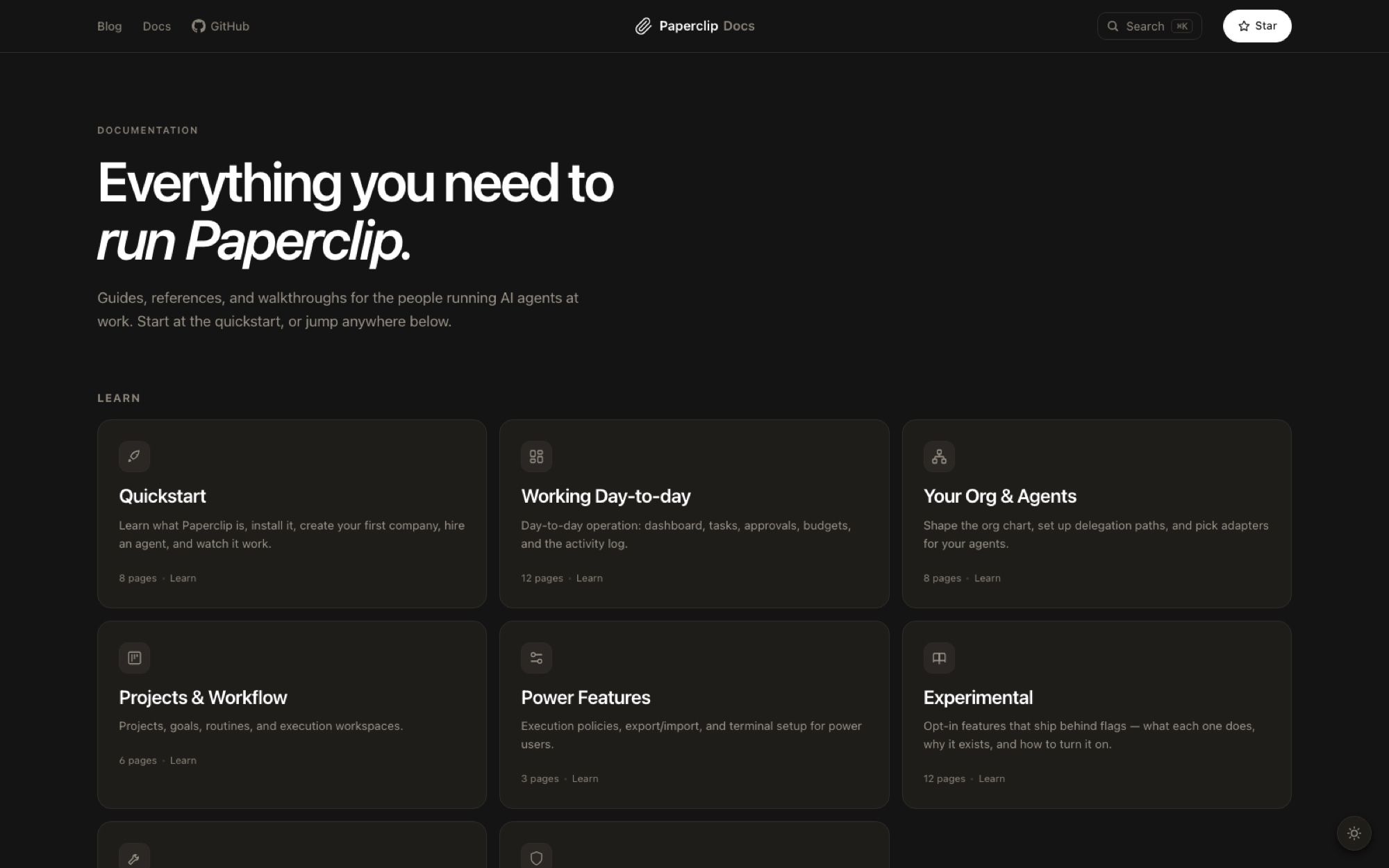Screen dimensions: 1389x868
Task: Click the Power Features description text
Action: (x=691, y=735)
